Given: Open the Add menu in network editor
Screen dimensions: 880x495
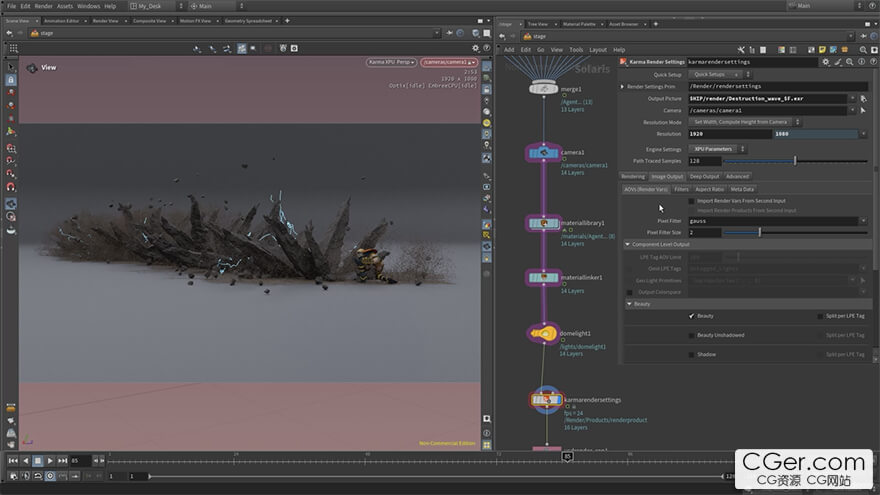Looking at the screenshot, I should pos(509,50).
